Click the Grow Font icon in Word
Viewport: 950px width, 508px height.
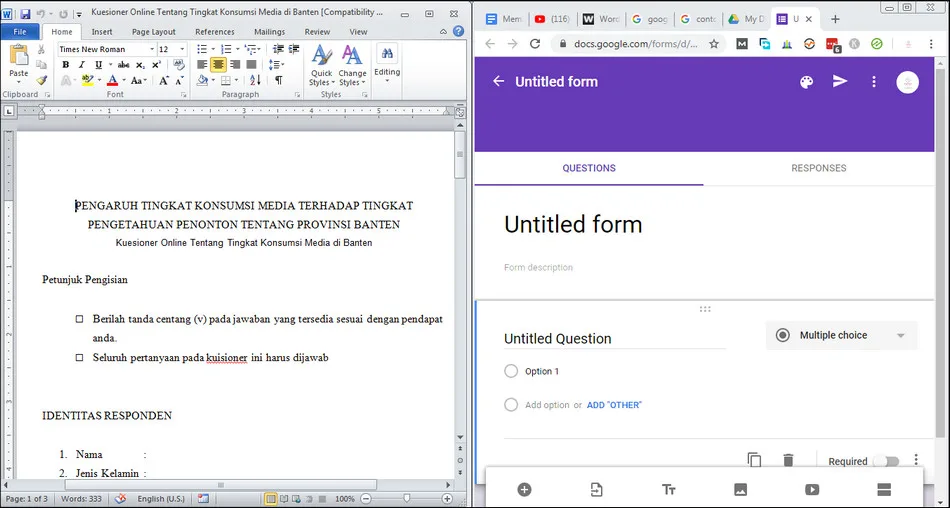pyautogui.click(x=164, y=81)
